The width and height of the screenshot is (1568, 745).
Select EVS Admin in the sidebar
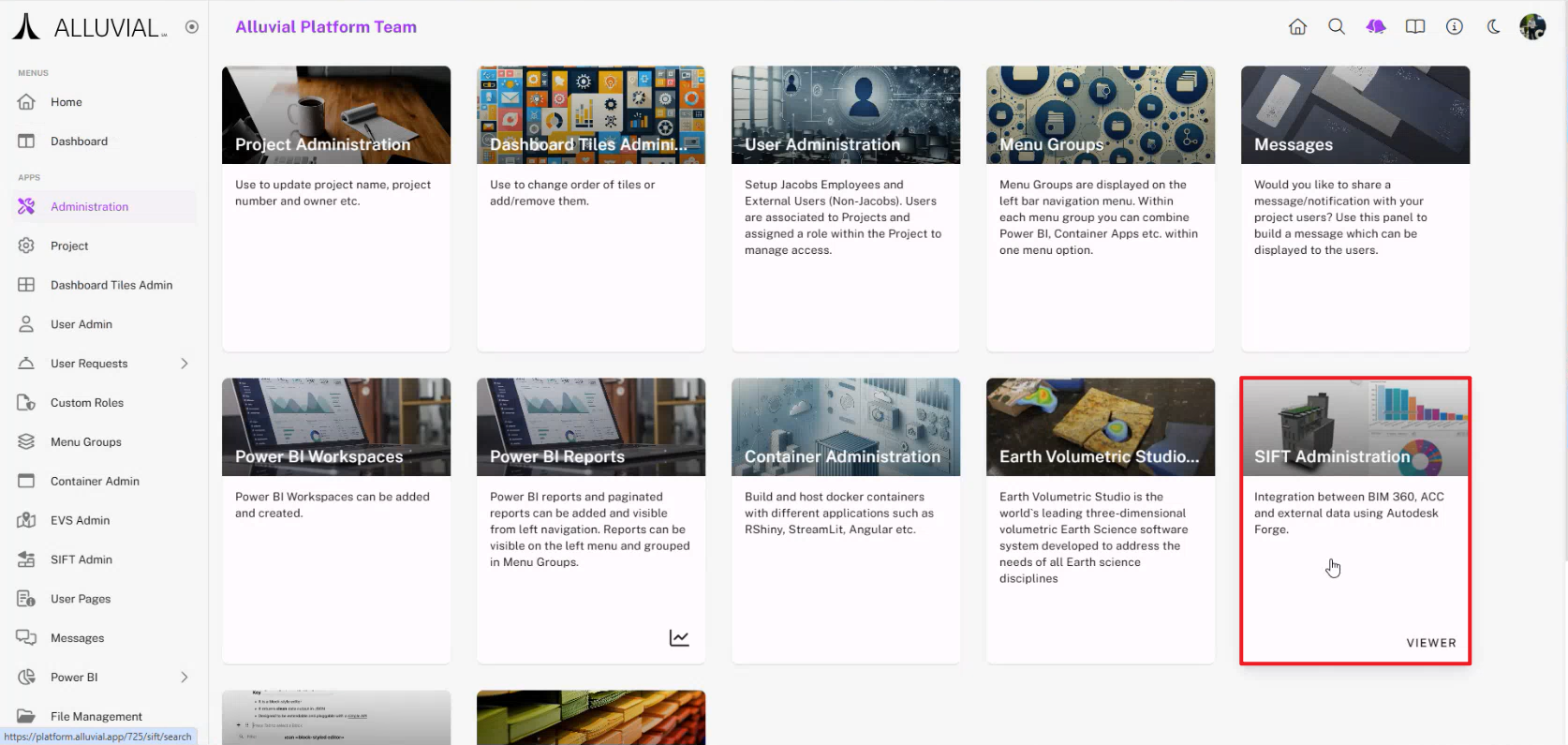[x=80, y=520]
